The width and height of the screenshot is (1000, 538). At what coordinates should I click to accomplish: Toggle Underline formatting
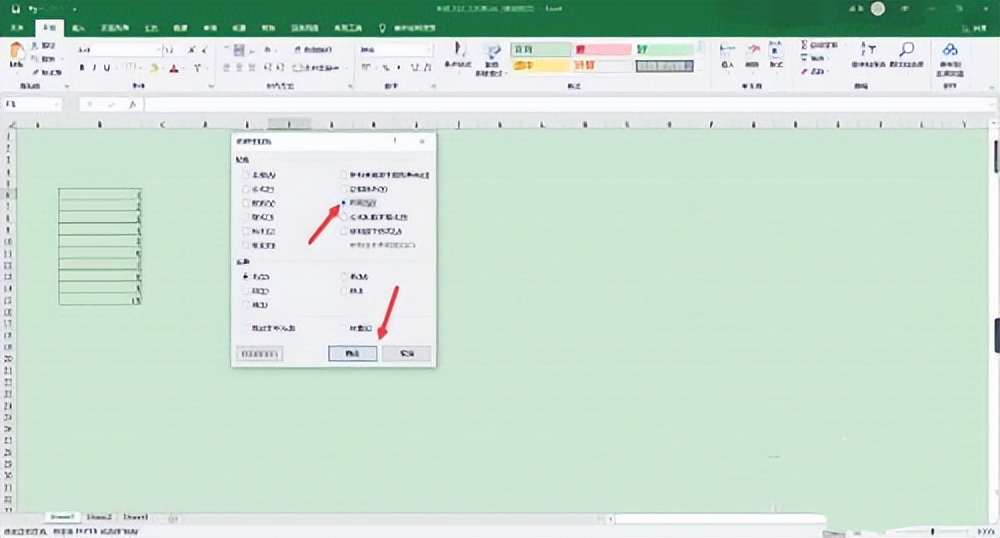(107, 68)
